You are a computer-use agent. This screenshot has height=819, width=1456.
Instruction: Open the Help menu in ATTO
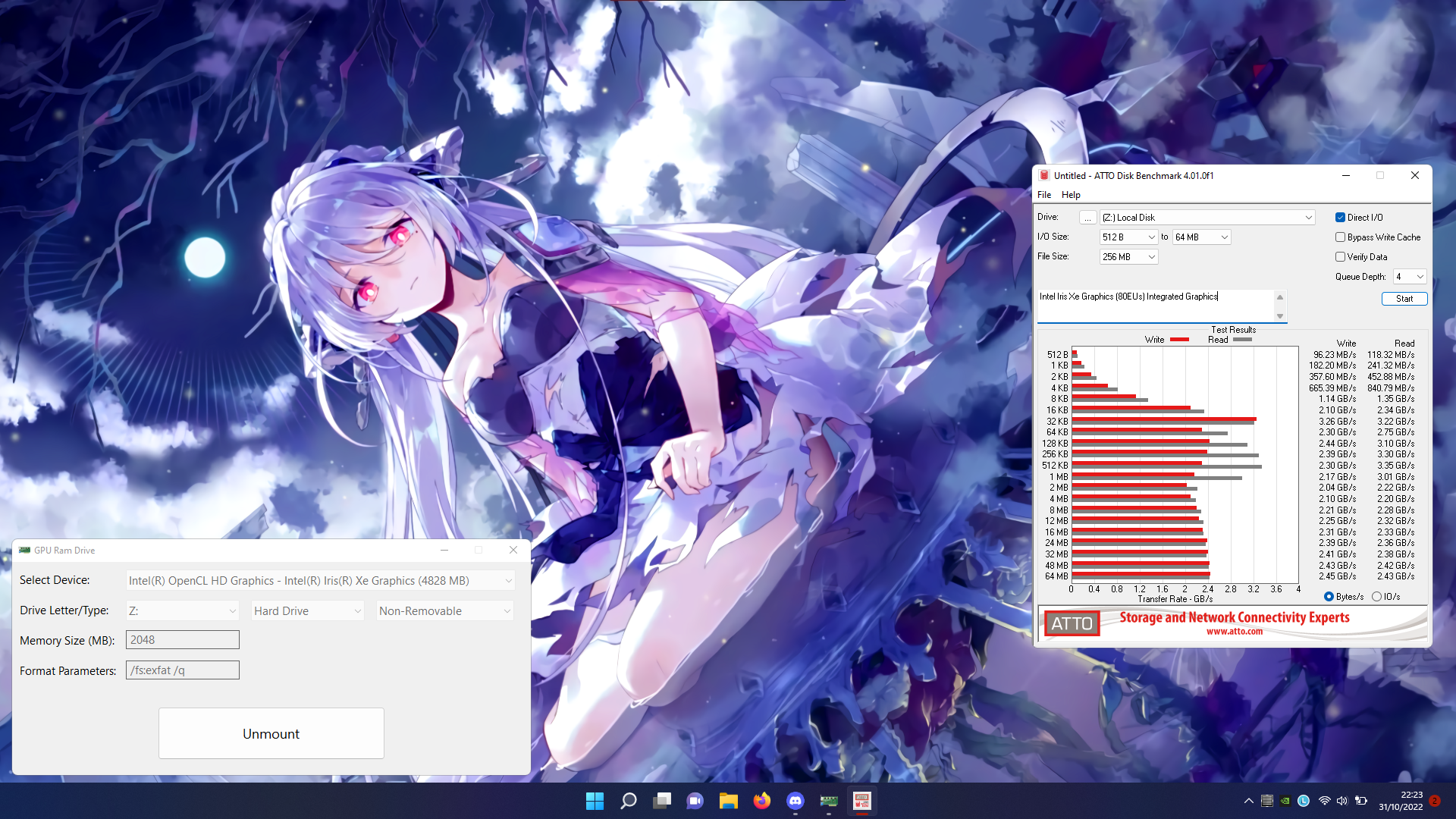pyautogui.click(x=1071, y=195)
